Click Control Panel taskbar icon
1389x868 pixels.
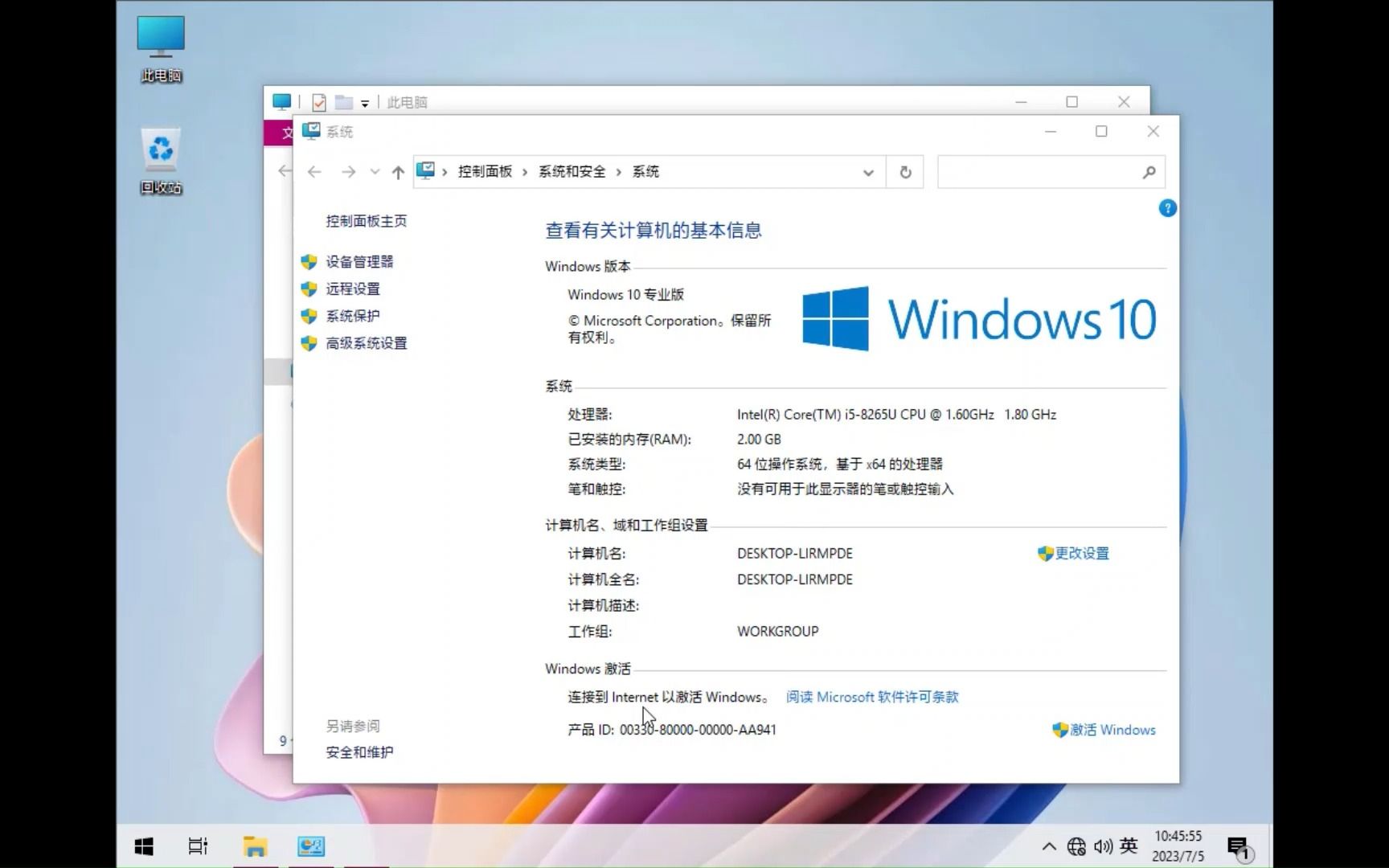coord(311,846)
